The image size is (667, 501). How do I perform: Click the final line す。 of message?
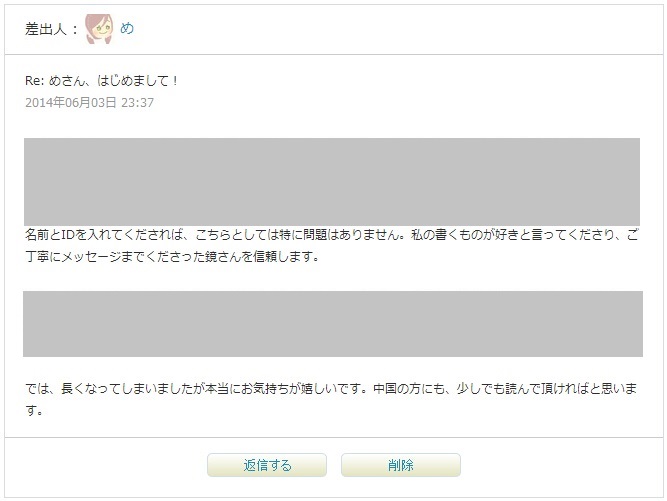click(x=34, y=410)
